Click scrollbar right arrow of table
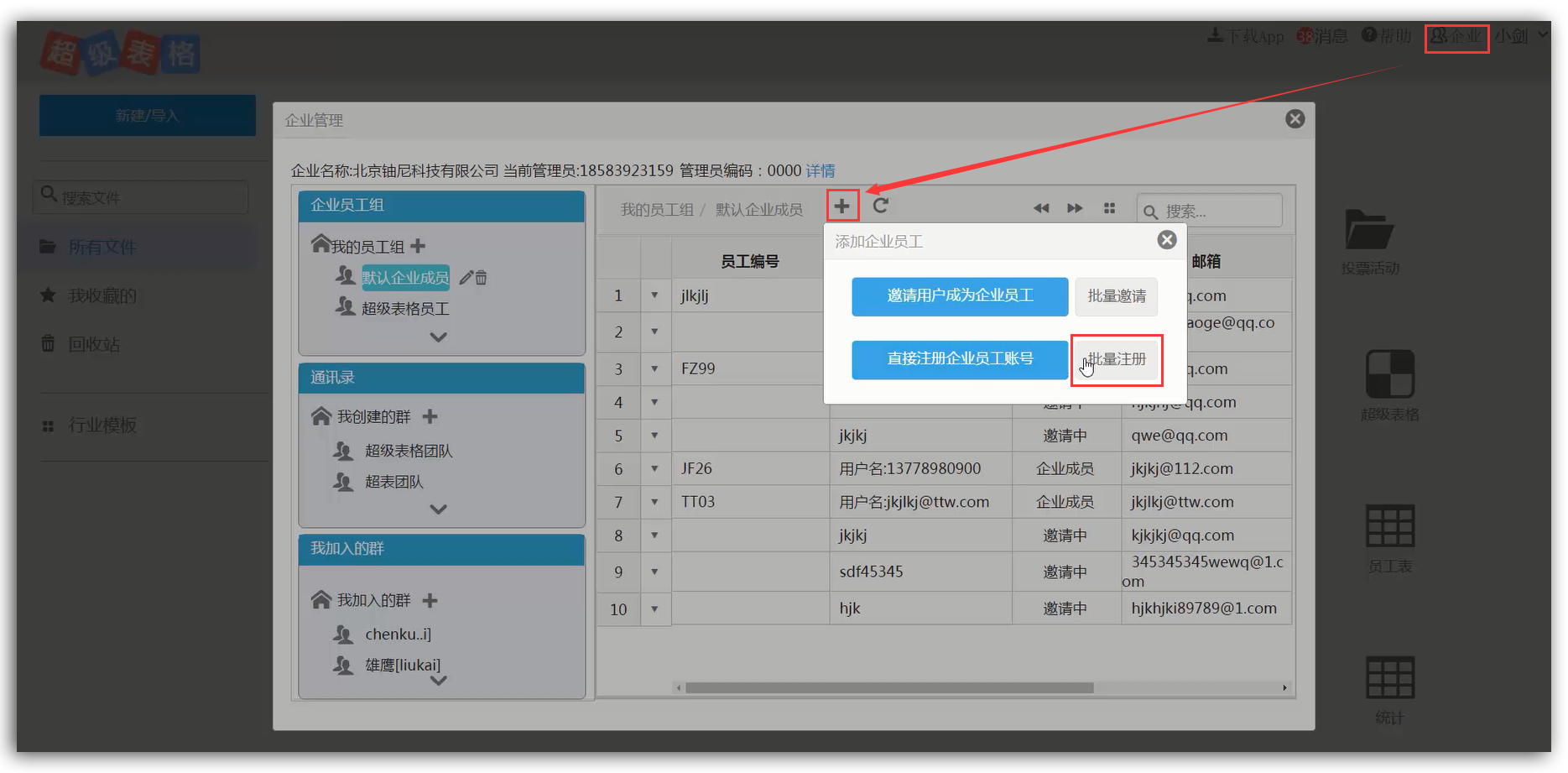1568x773 pixels. [x=1284, y=687]
